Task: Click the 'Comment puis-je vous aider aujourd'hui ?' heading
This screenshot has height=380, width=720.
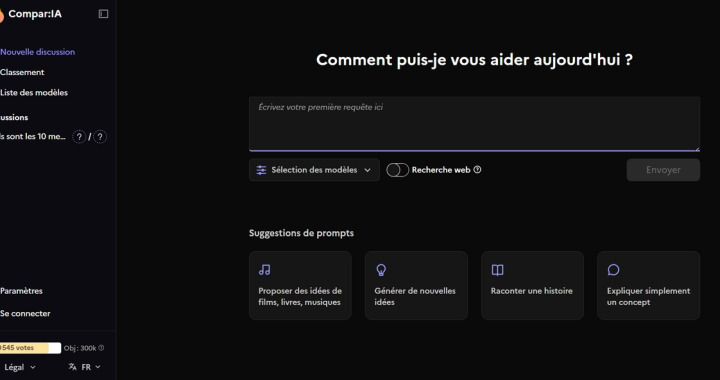Action: (x=474, y=60)
